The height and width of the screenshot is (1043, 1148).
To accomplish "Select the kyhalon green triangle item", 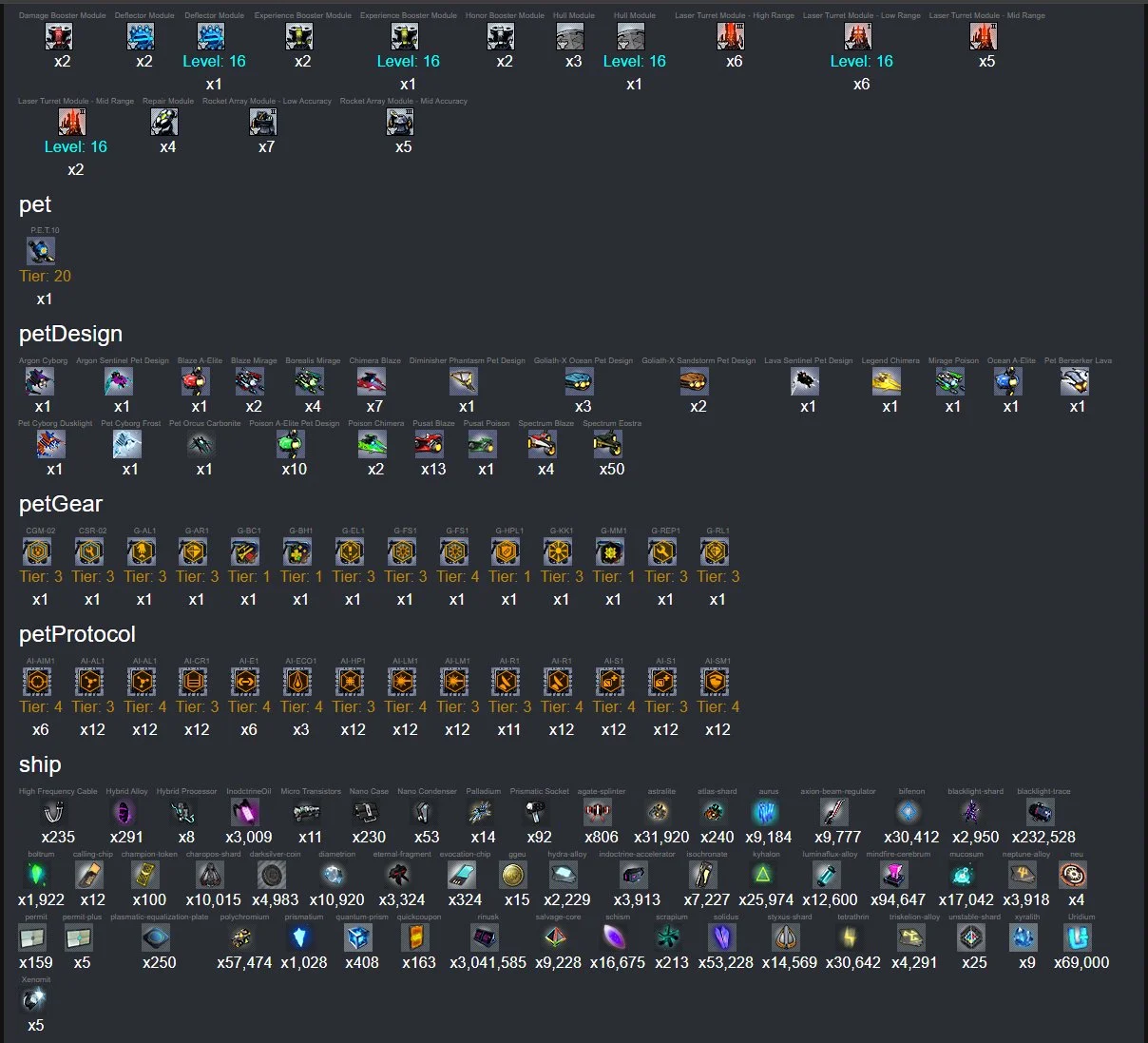I will pyautogui.click(x=764, y=876).
